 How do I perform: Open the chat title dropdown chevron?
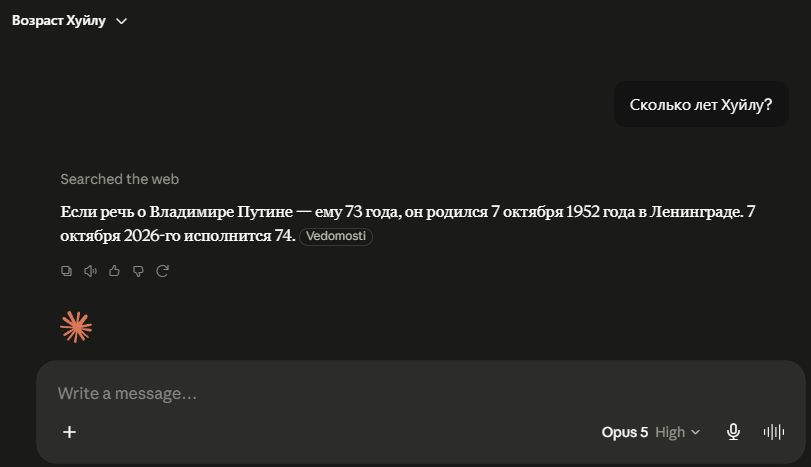click(x=122, y=21)
